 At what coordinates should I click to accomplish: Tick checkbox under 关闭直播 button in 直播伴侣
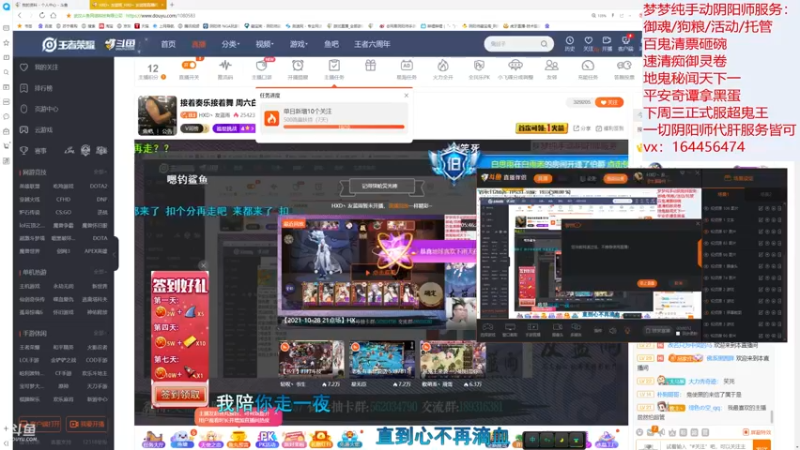[x=678, y=334]
